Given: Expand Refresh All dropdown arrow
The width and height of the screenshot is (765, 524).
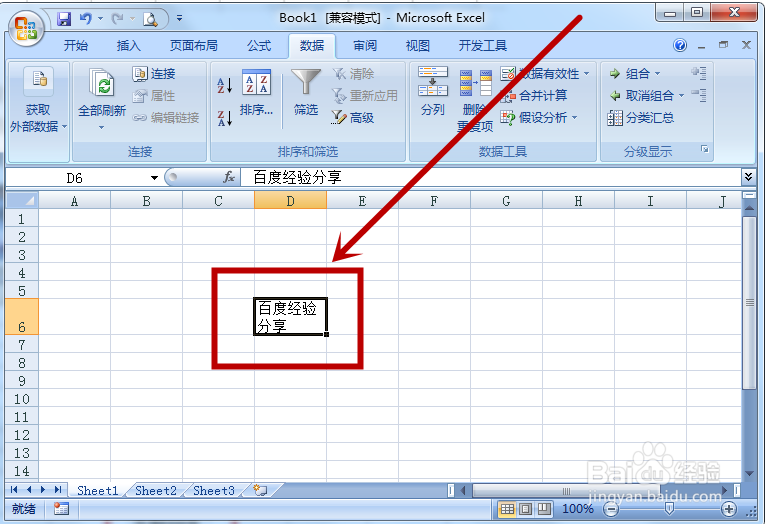Looking at the screenshot, I should click(101, 128).
